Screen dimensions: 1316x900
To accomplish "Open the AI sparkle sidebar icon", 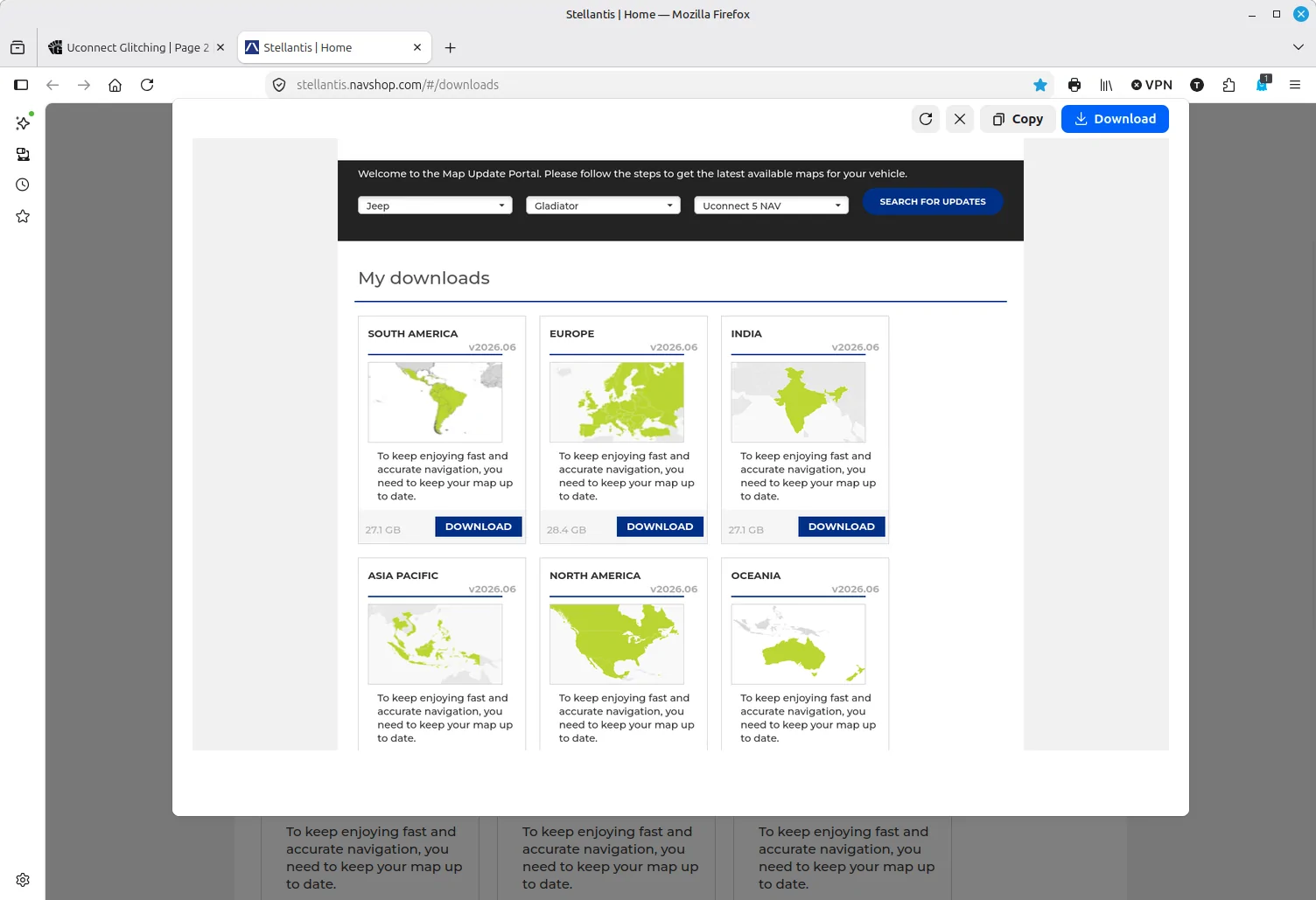I will (x=23, y=122).
